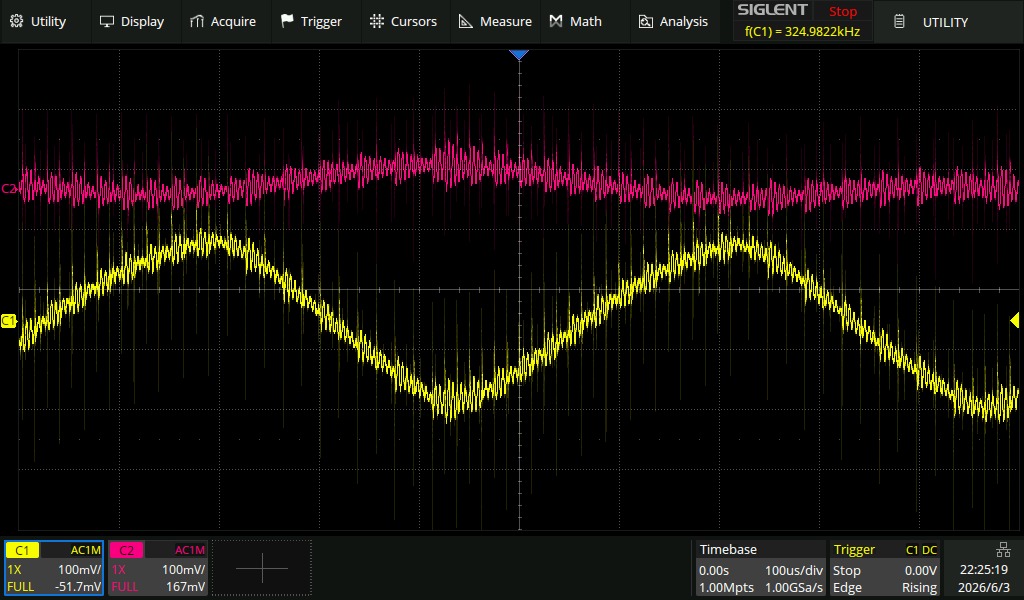This screenshot has height=600, width=1024.
Task: Click the 1.00GSa/s sample rate value
Action: click(x=793, y=588)
